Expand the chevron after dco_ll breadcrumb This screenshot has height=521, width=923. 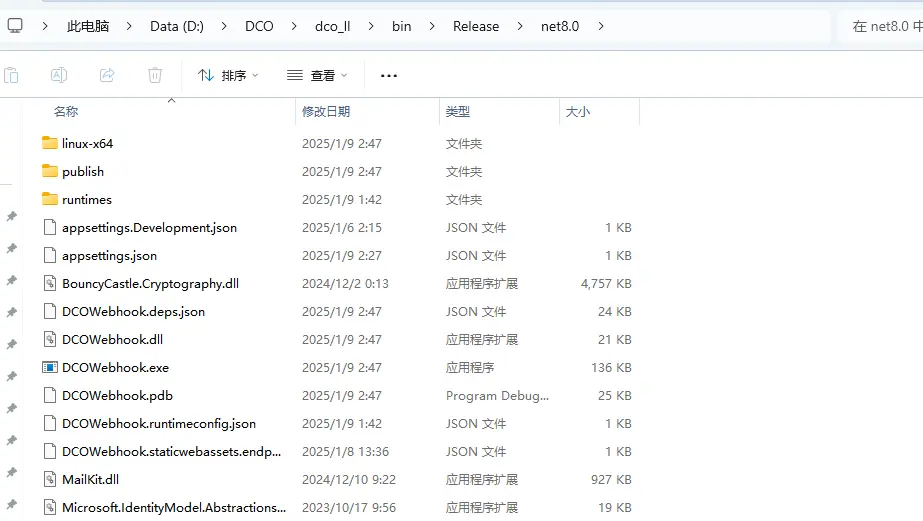coord(371,26)
